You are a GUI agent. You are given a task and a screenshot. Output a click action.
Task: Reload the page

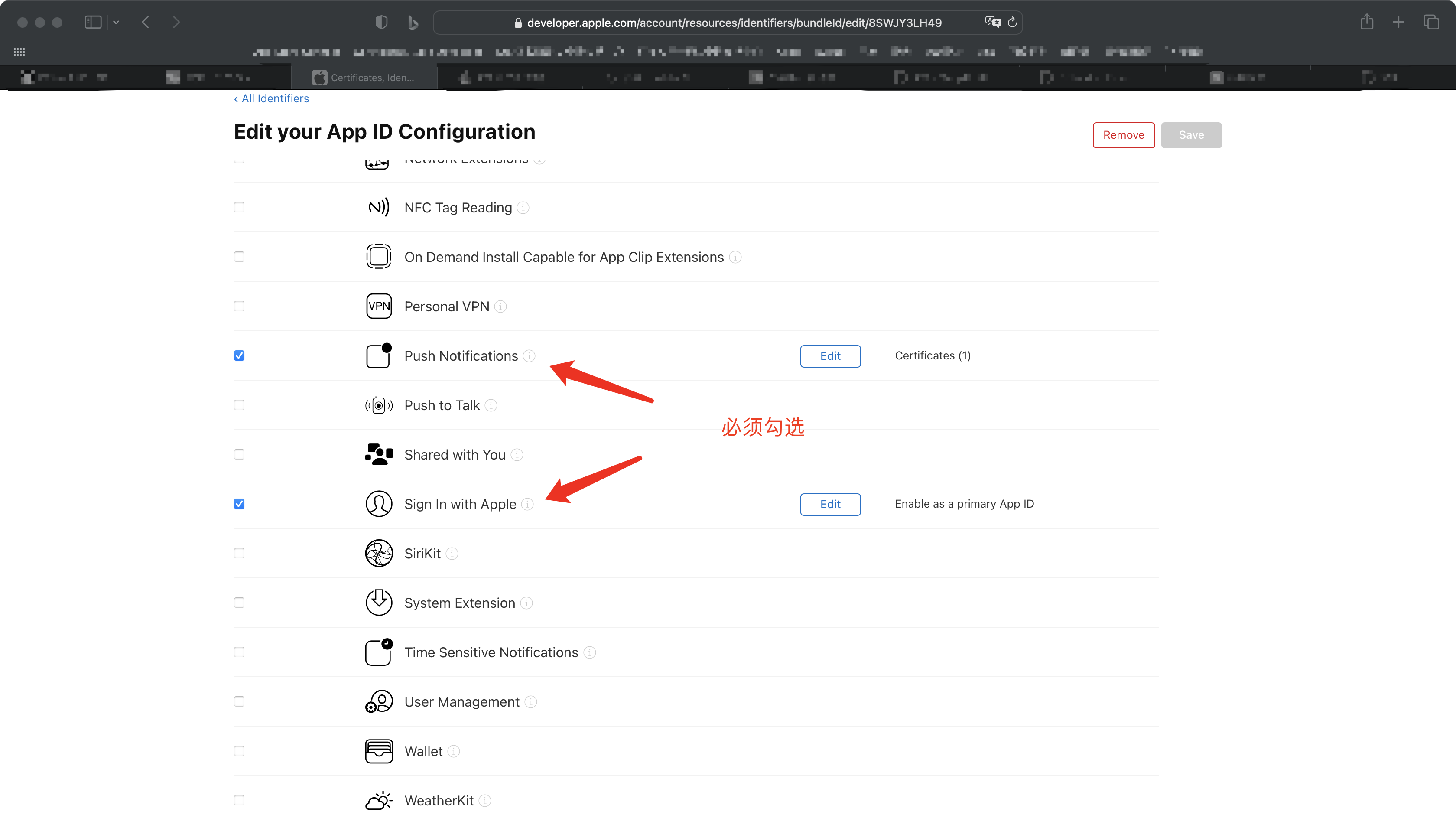[x=1013, y=22]
